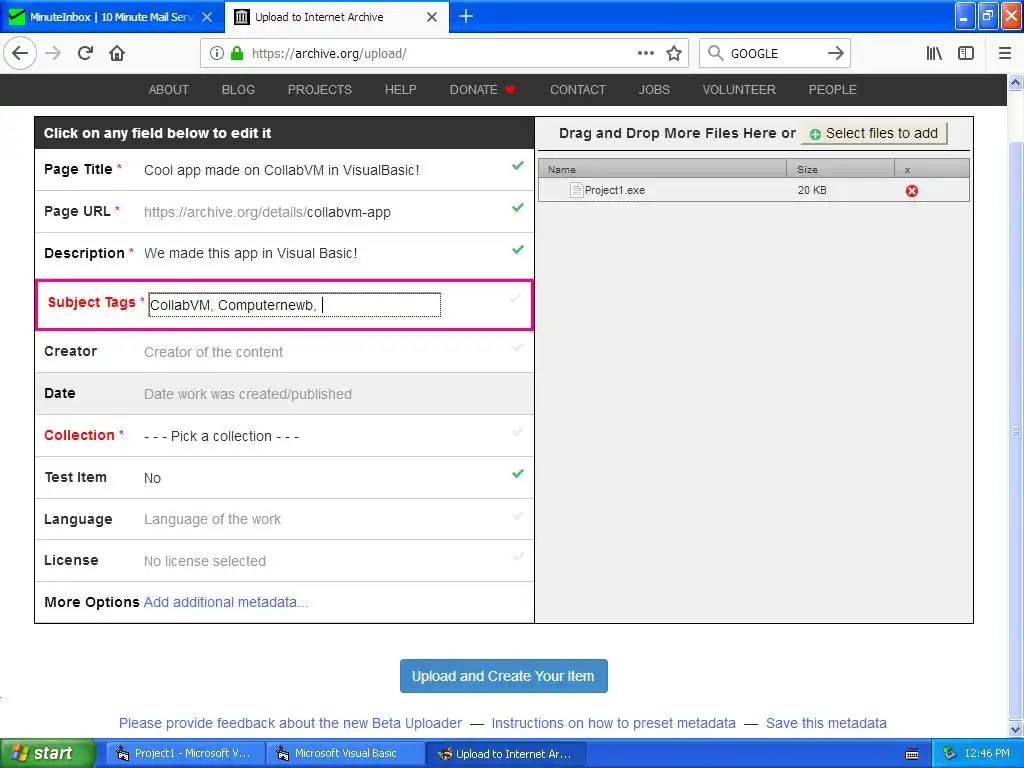Open the Library icon in toolbar
The height and width of the screenshot is (768, 1024).
click(934, 54)
